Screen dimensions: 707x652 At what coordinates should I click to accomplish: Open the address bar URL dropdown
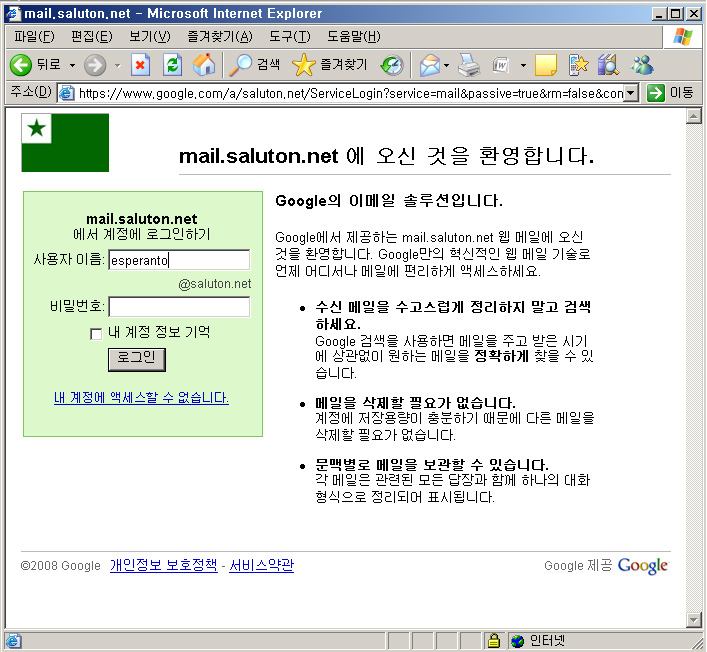point(631,93)
